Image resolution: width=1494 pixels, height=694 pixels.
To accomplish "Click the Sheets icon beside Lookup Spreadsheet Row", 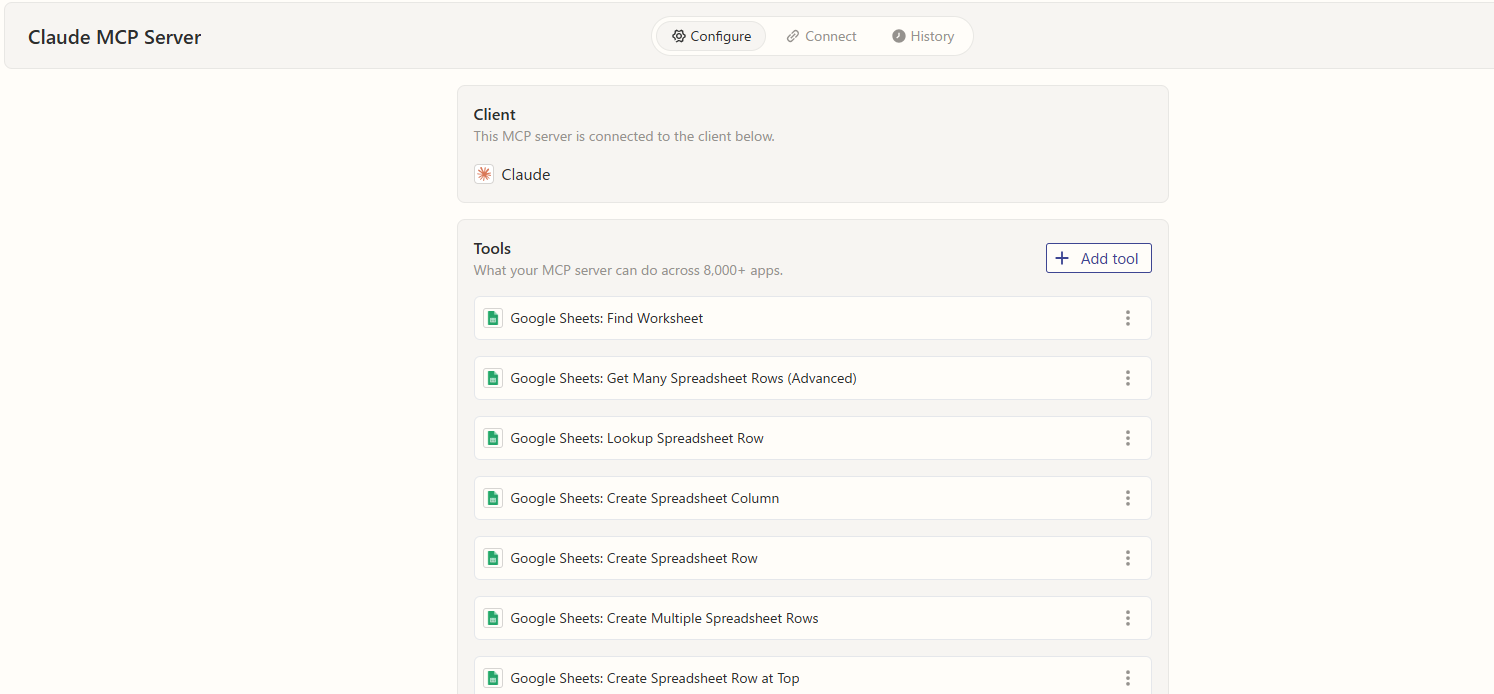I will pyautogui.click(x=493, y=438).
